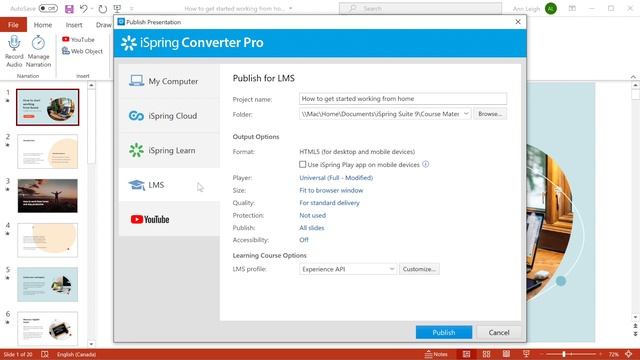The width and height of the screenshot is (640, 360).
Task: Click English (Canada) language in status bar
Action: coord(76,354)
